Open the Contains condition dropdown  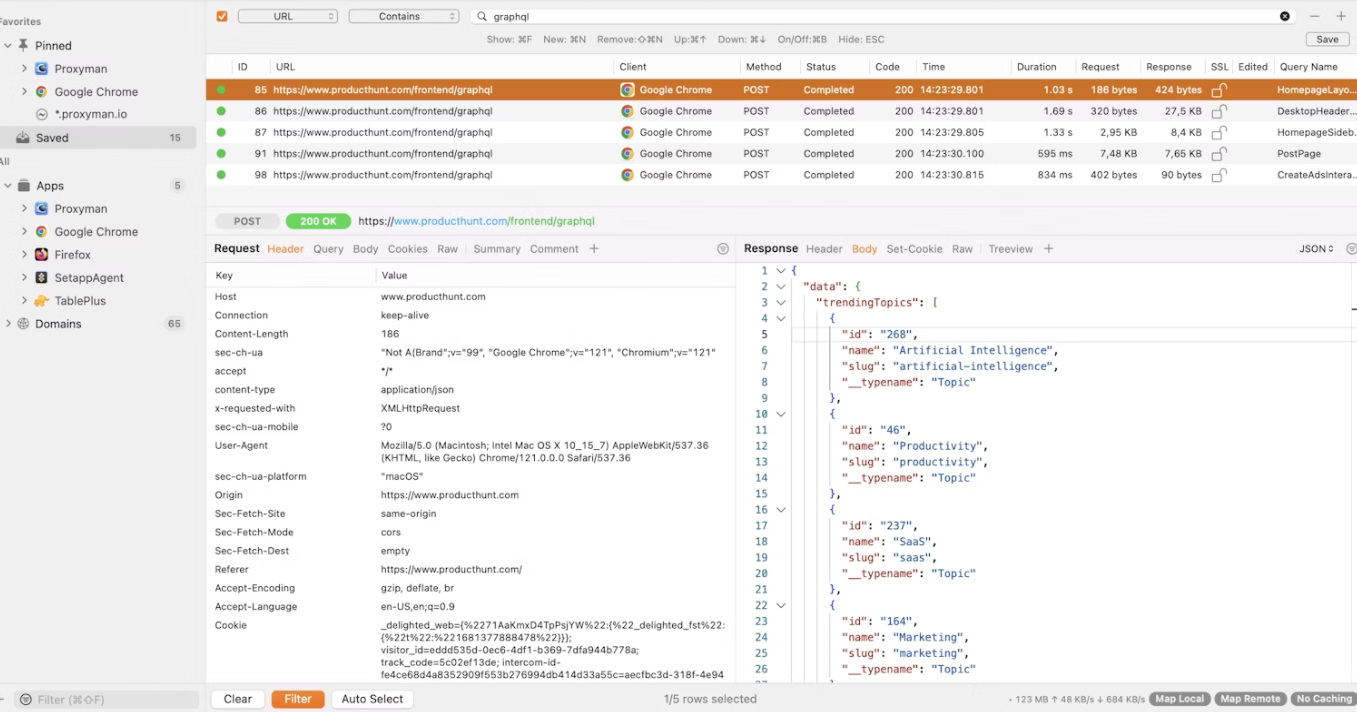tap(404, 16)
